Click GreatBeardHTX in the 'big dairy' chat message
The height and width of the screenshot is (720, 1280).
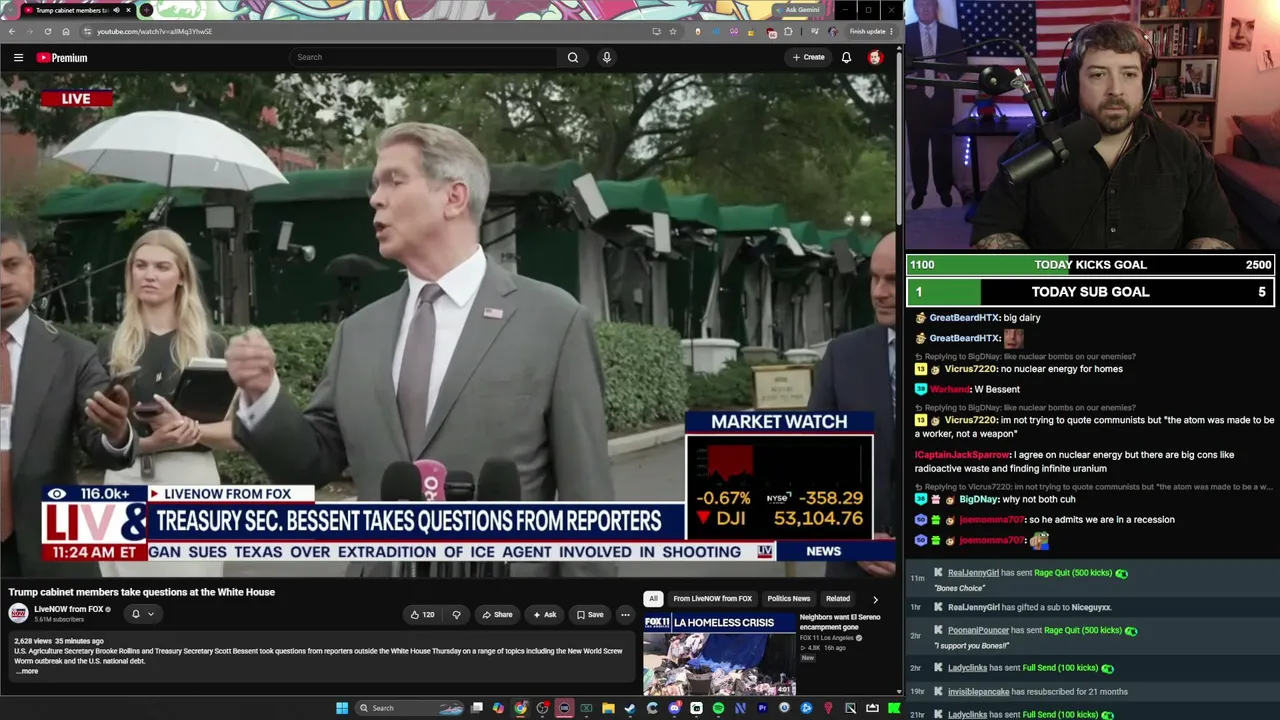964,318
